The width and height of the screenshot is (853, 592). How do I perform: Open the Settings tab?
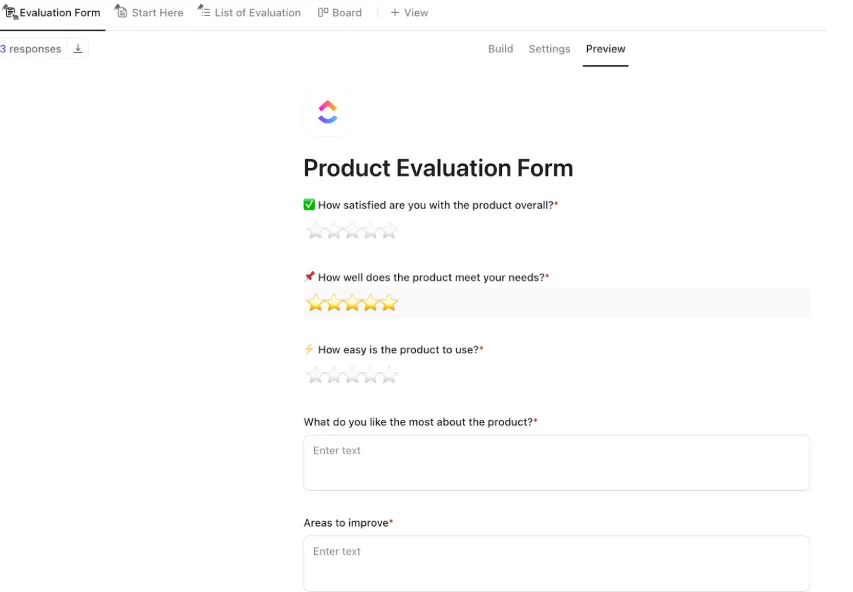[x=549, y=49]
